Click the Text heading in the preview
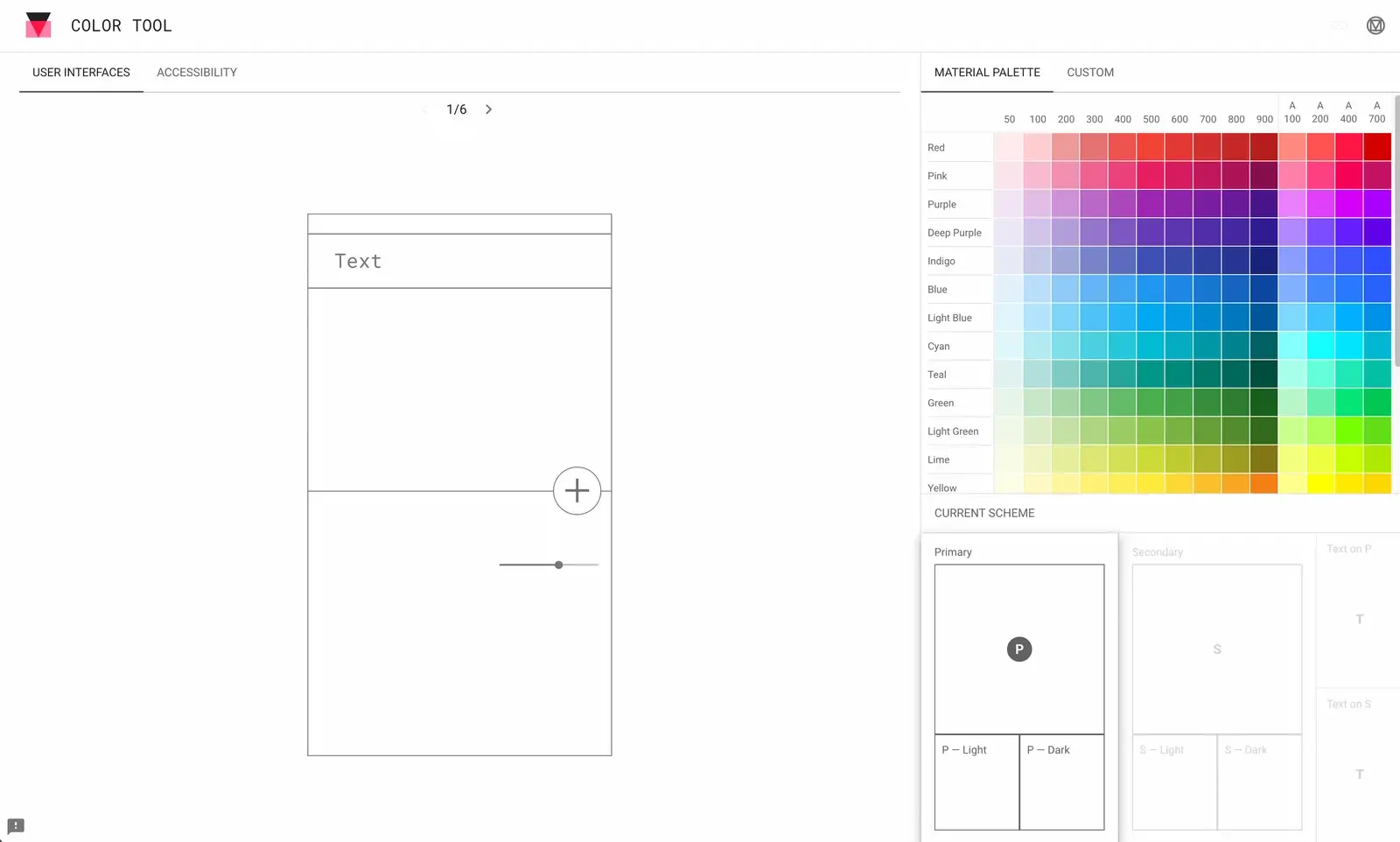The image size is (1400, 842). [357, 260]
